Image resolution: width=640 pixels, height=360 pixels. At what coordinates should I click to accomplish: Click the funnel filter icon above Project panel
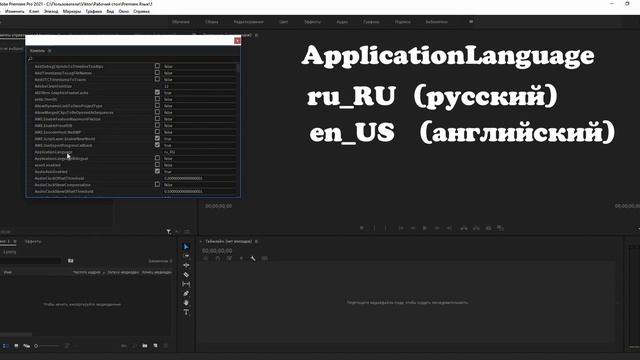(x=169, y=232)
